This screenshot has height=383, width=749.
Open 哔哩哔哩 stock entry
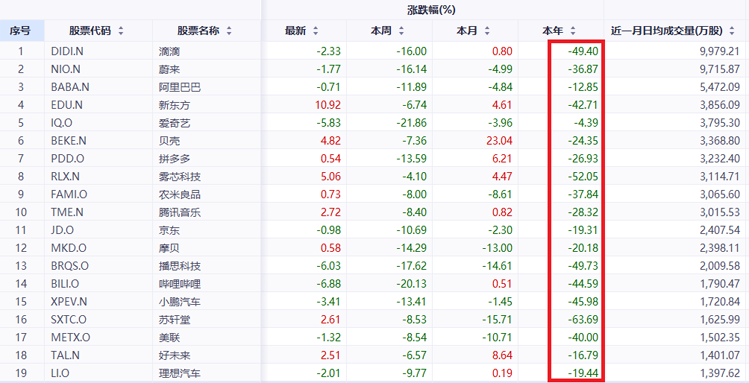click(180, 284)
